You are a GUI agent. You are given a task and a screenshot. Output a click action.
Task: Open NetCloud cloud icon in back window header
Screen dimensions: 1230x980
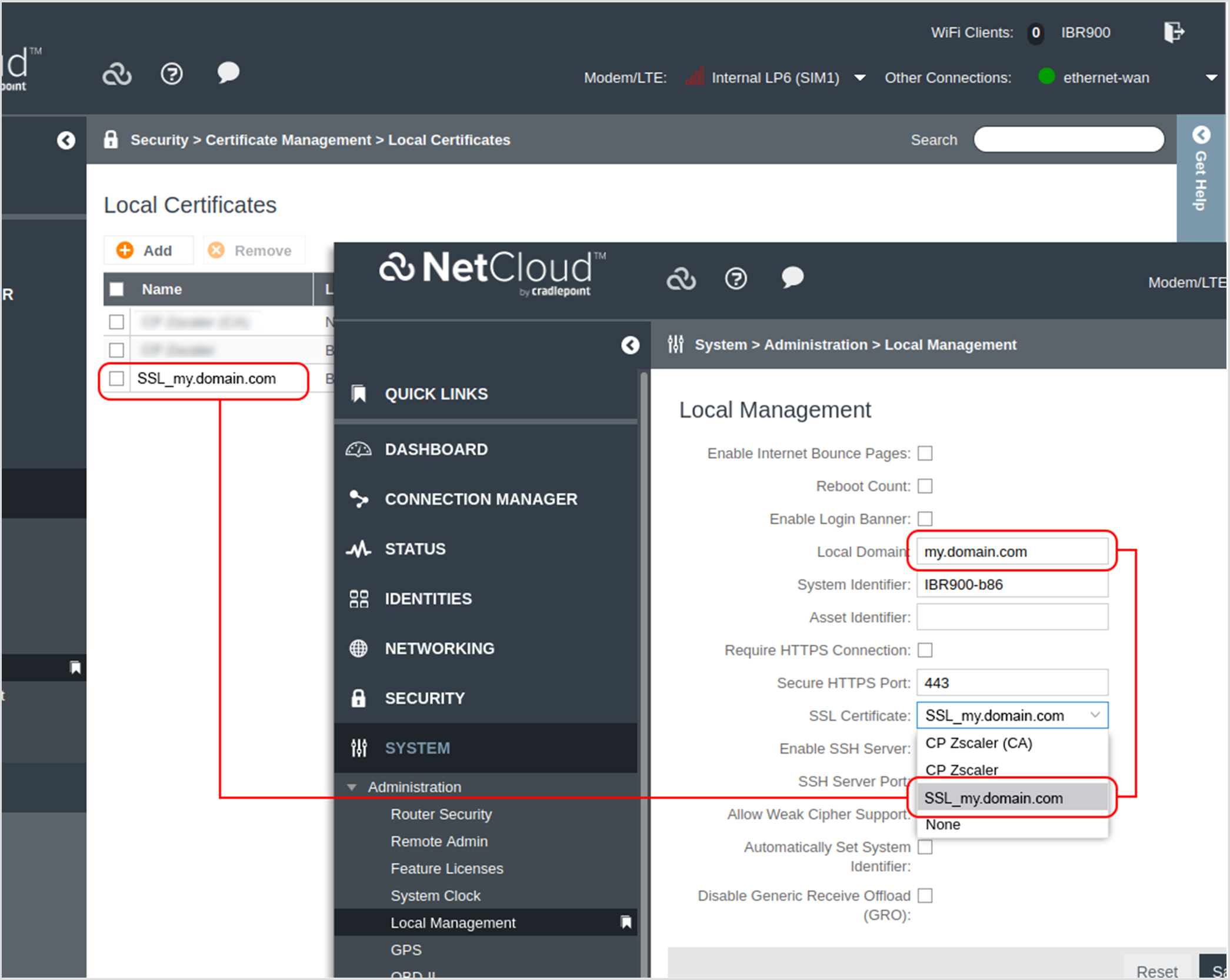tap(117, 74)
